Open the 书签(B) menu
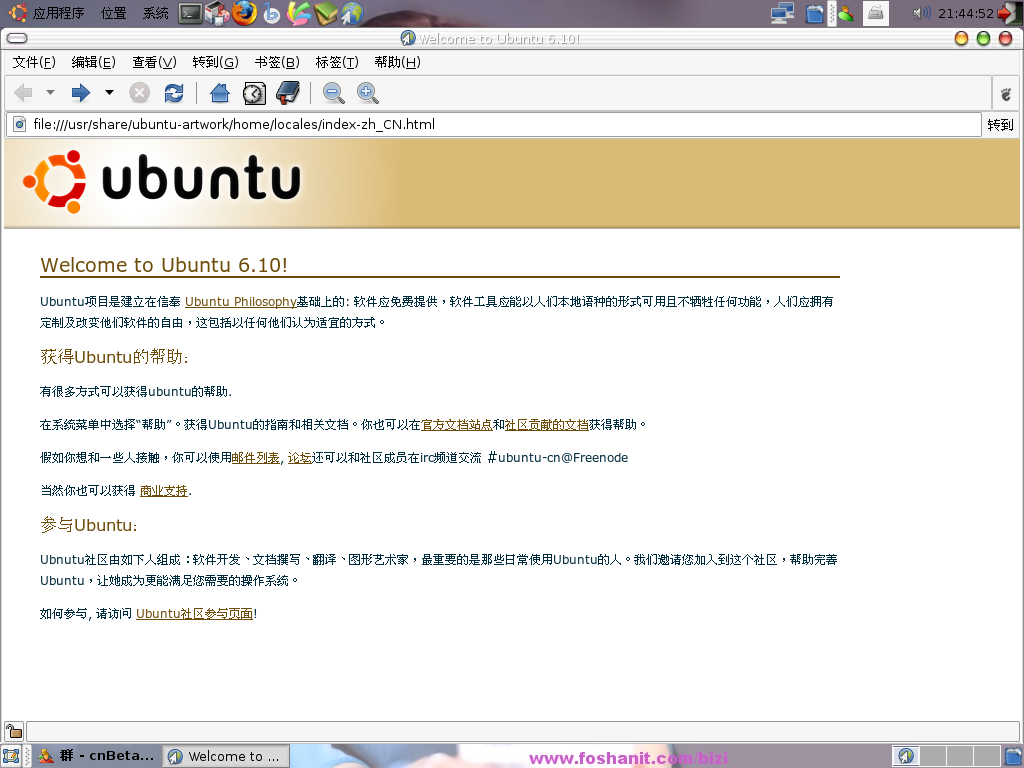 pyautogui.click(x=277, y=62)
